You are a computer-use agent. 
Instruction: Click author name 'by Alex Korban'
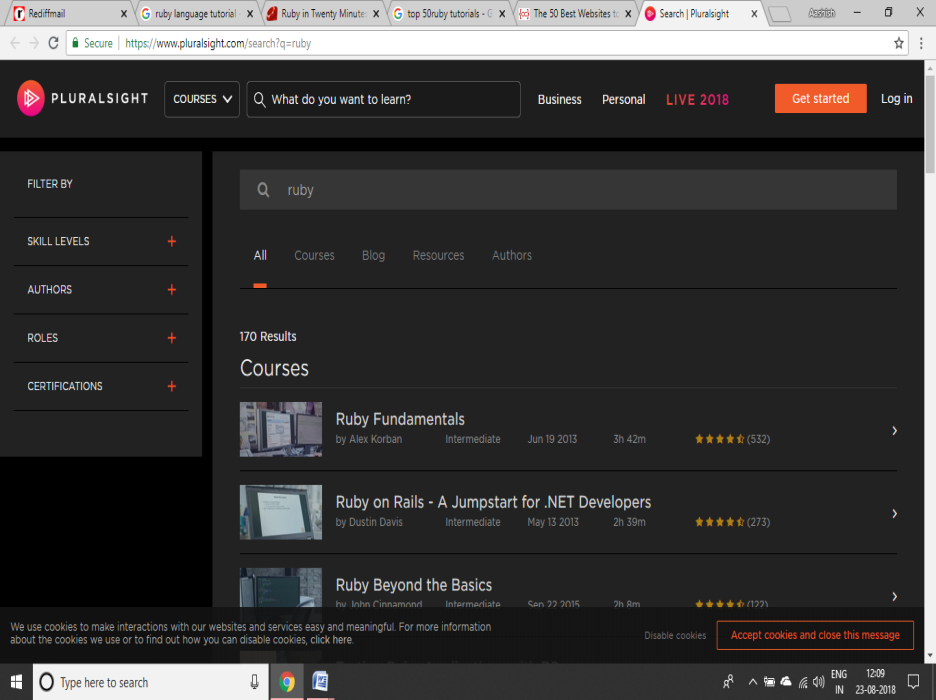click(369, 439)
